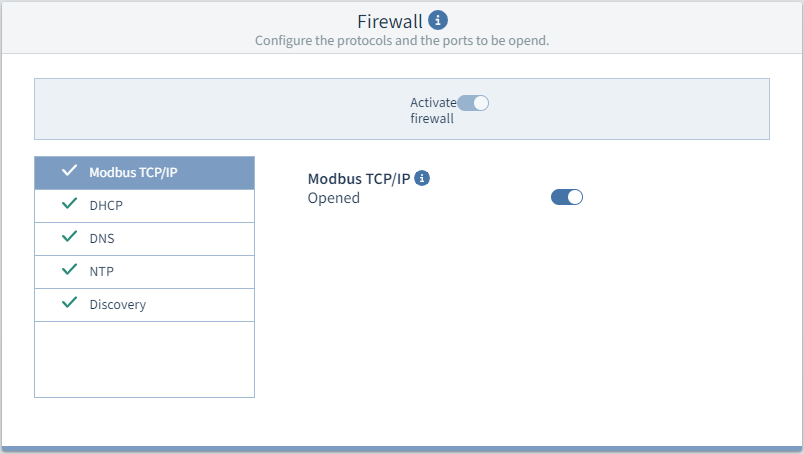
Task: Click the checkmark icon beside Discovery
Action: click(69, 303)
